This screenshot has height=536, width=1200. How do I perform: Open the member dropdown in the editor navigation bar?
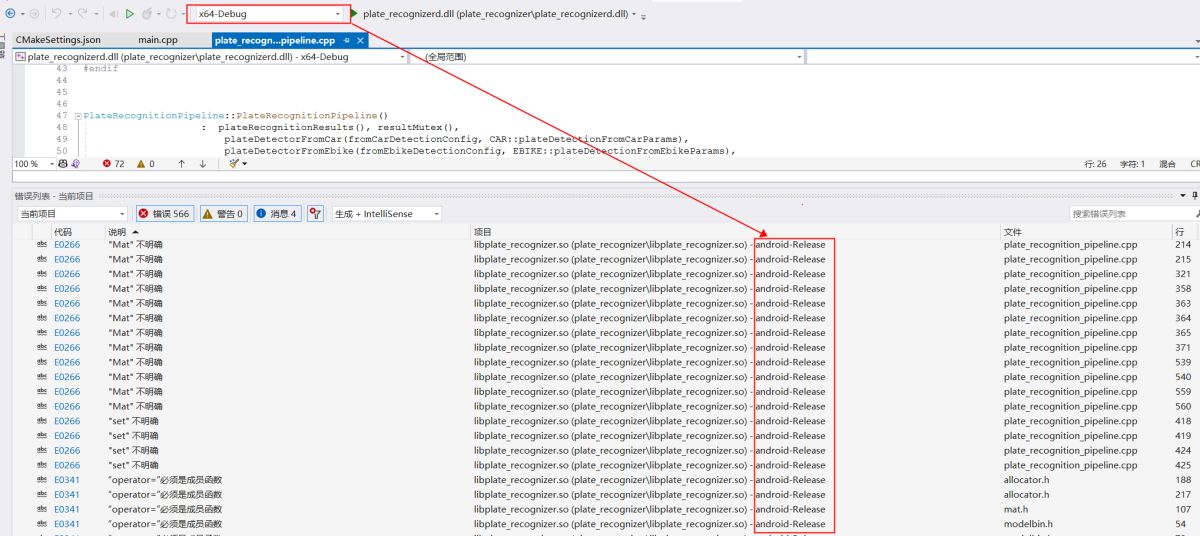click(x=1002, y=57)
